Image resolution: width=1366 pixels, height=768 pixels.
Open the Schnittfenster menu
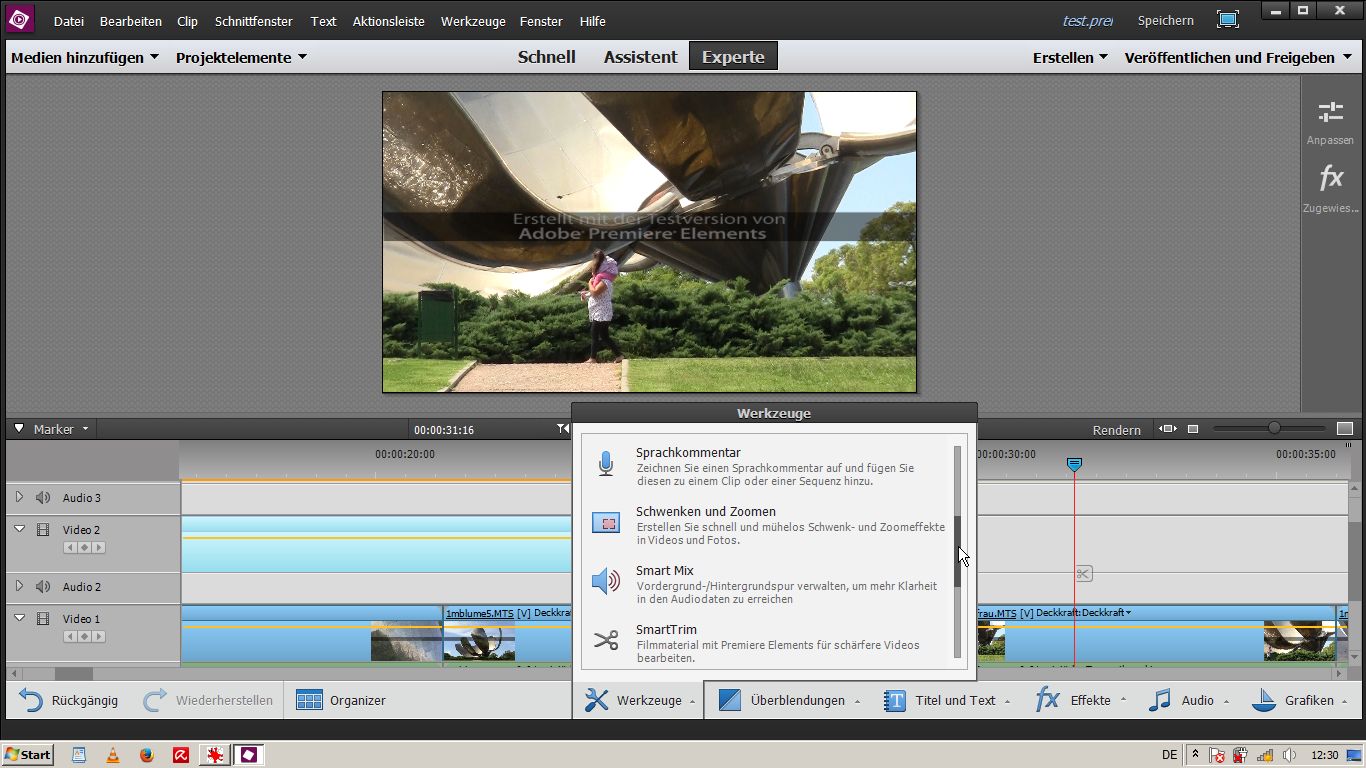254,21
